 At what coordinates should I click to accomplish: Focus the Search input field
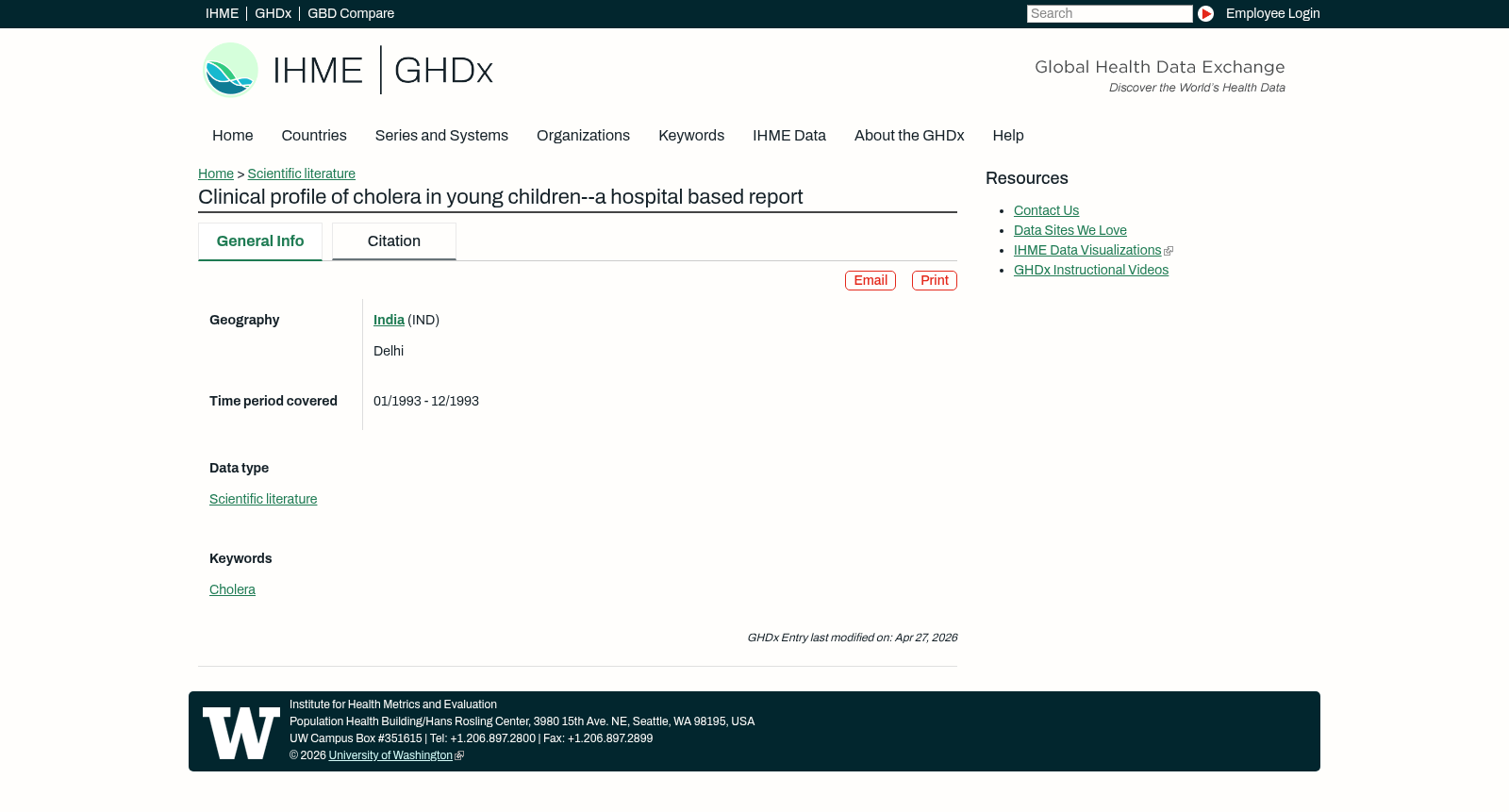click(x=1109, y=13)
